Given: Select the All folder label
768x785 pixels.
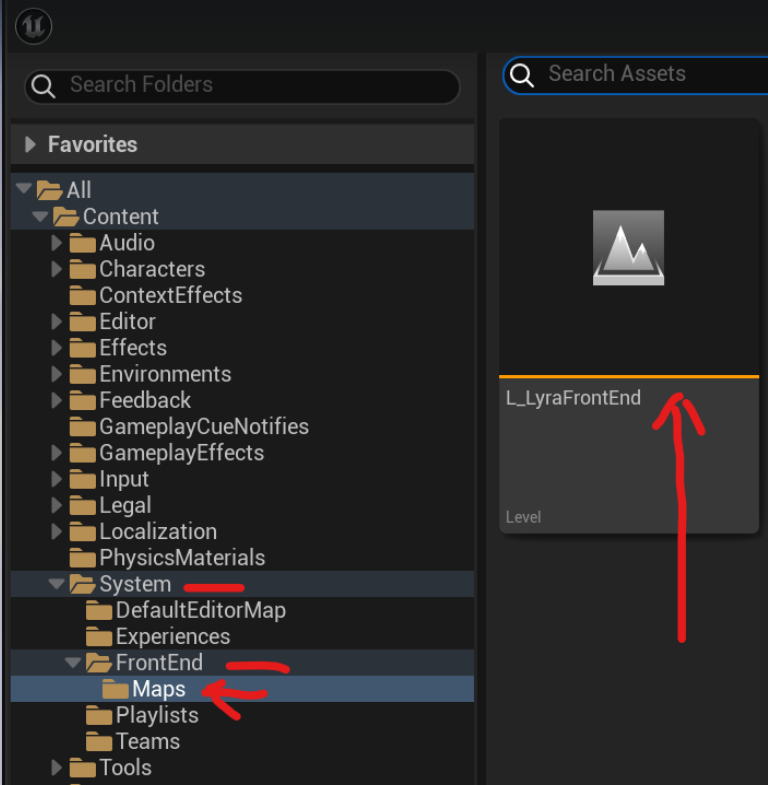Looking at the screenshot, I should click(x=79, y=190).
